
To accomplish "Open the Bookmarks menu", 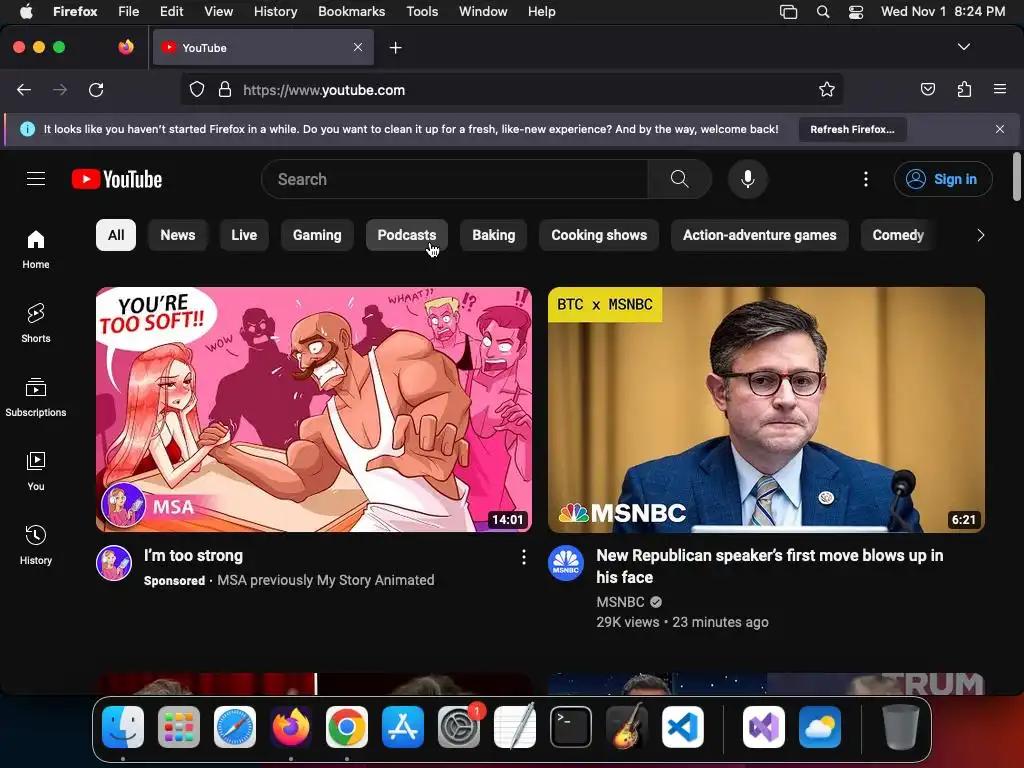I will click(351, 12).
